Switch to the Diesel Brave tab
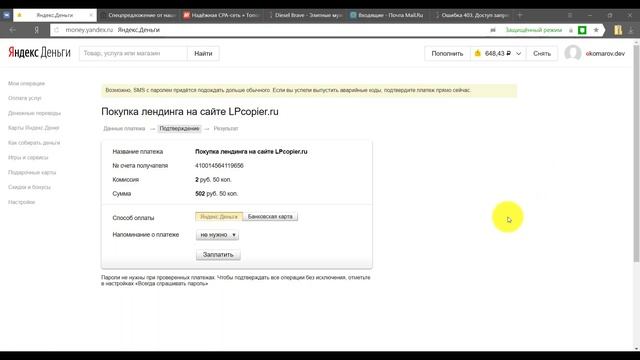The image size is (640, 360). pyautogui.click(x=306, y=15)
